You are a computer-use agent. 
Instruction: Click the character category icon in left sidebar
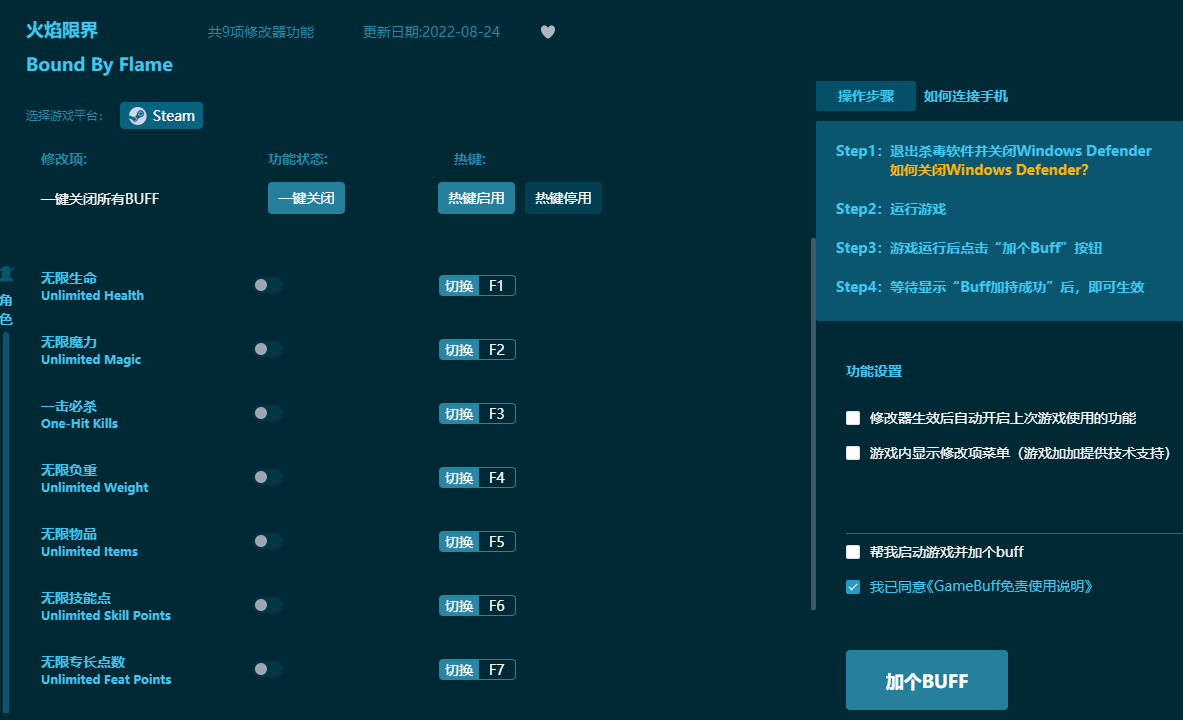[7, 274]
